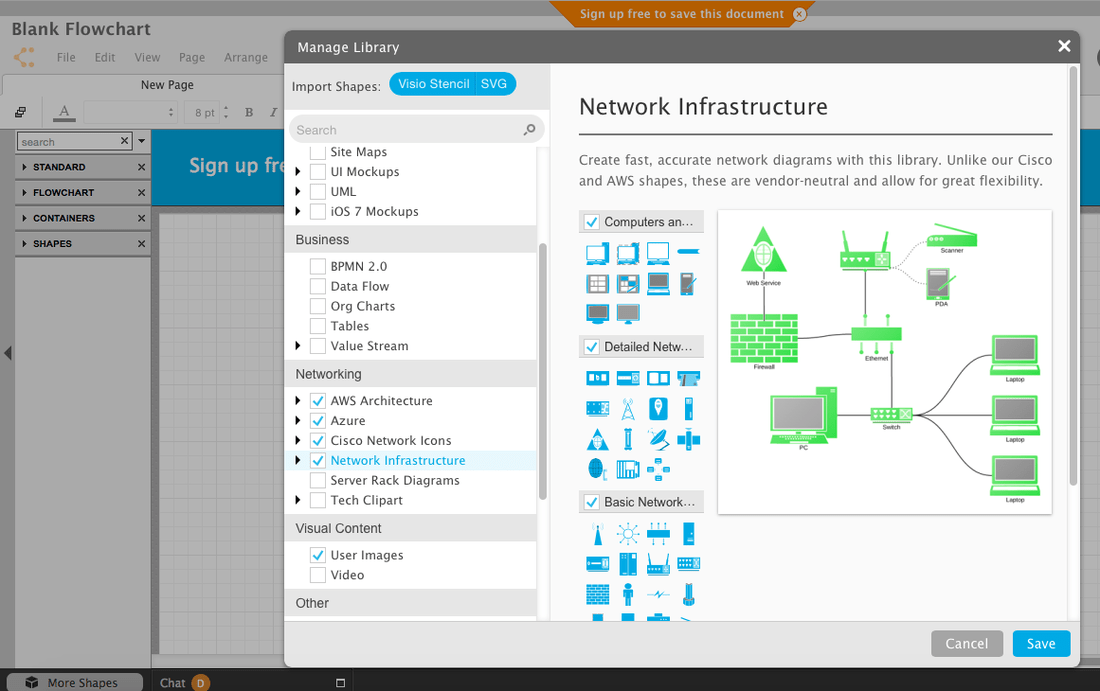Open the File menu

coord(66,58)
